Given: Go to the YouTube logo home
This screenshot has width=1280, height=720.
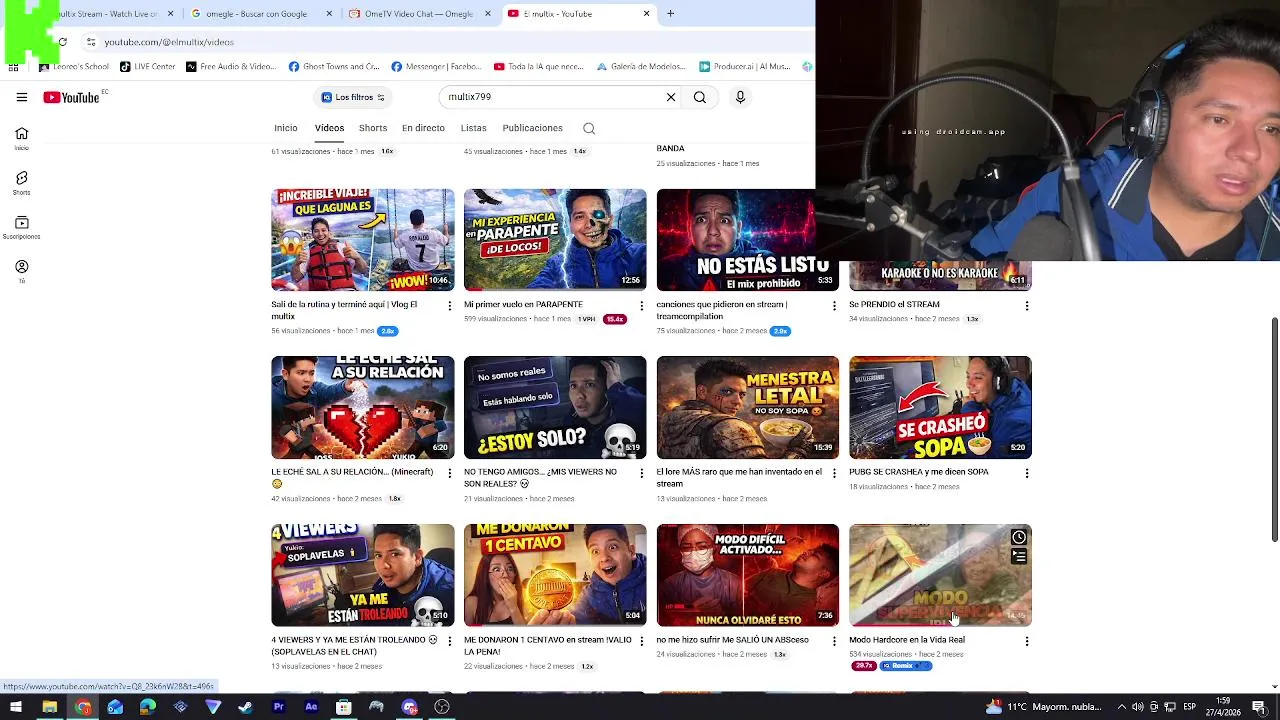Looking at the screenshot, I should pos(72,97).
